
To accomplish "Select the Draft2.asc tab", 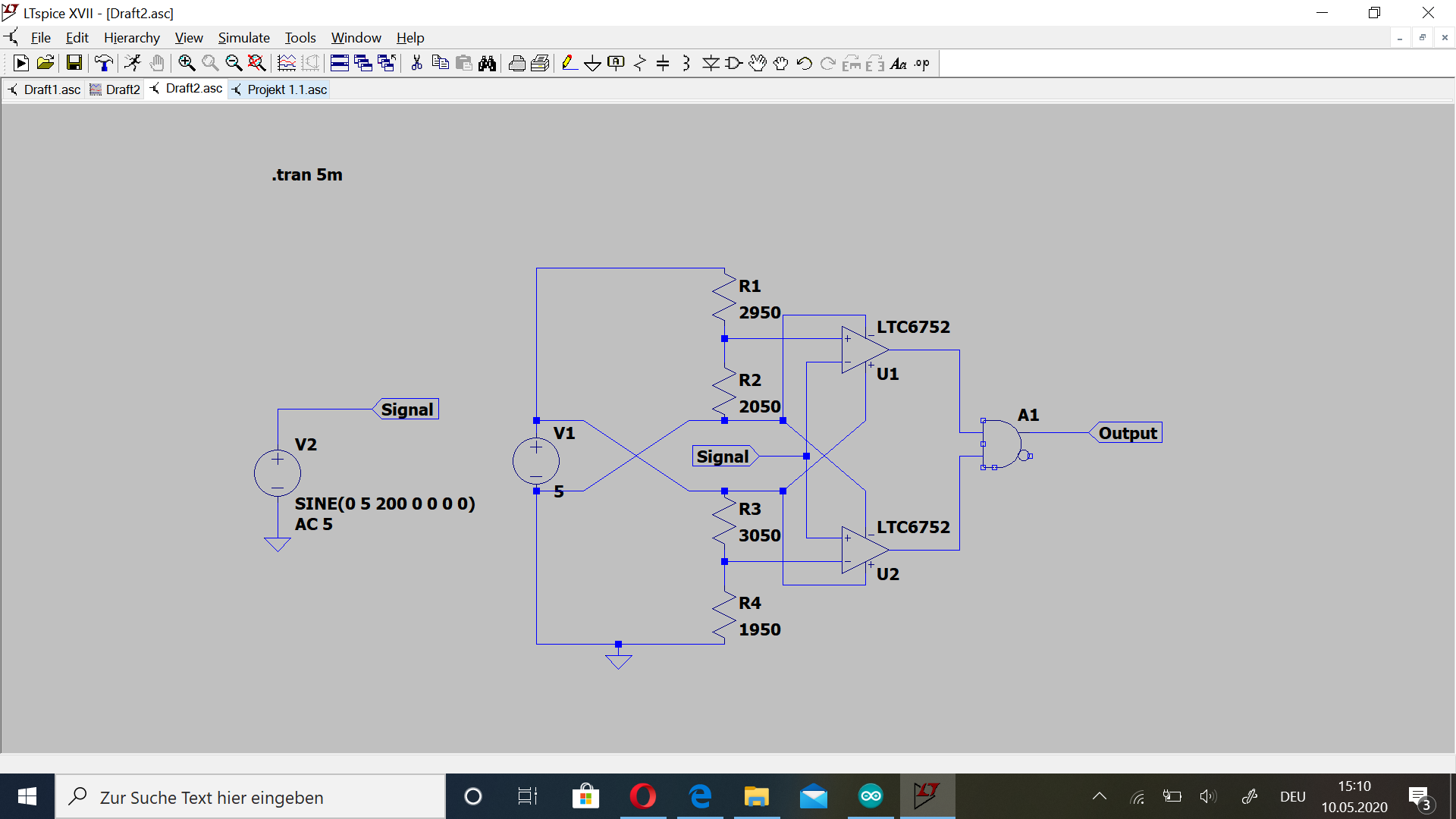I will pyautogui.click(x=186, y=89).
